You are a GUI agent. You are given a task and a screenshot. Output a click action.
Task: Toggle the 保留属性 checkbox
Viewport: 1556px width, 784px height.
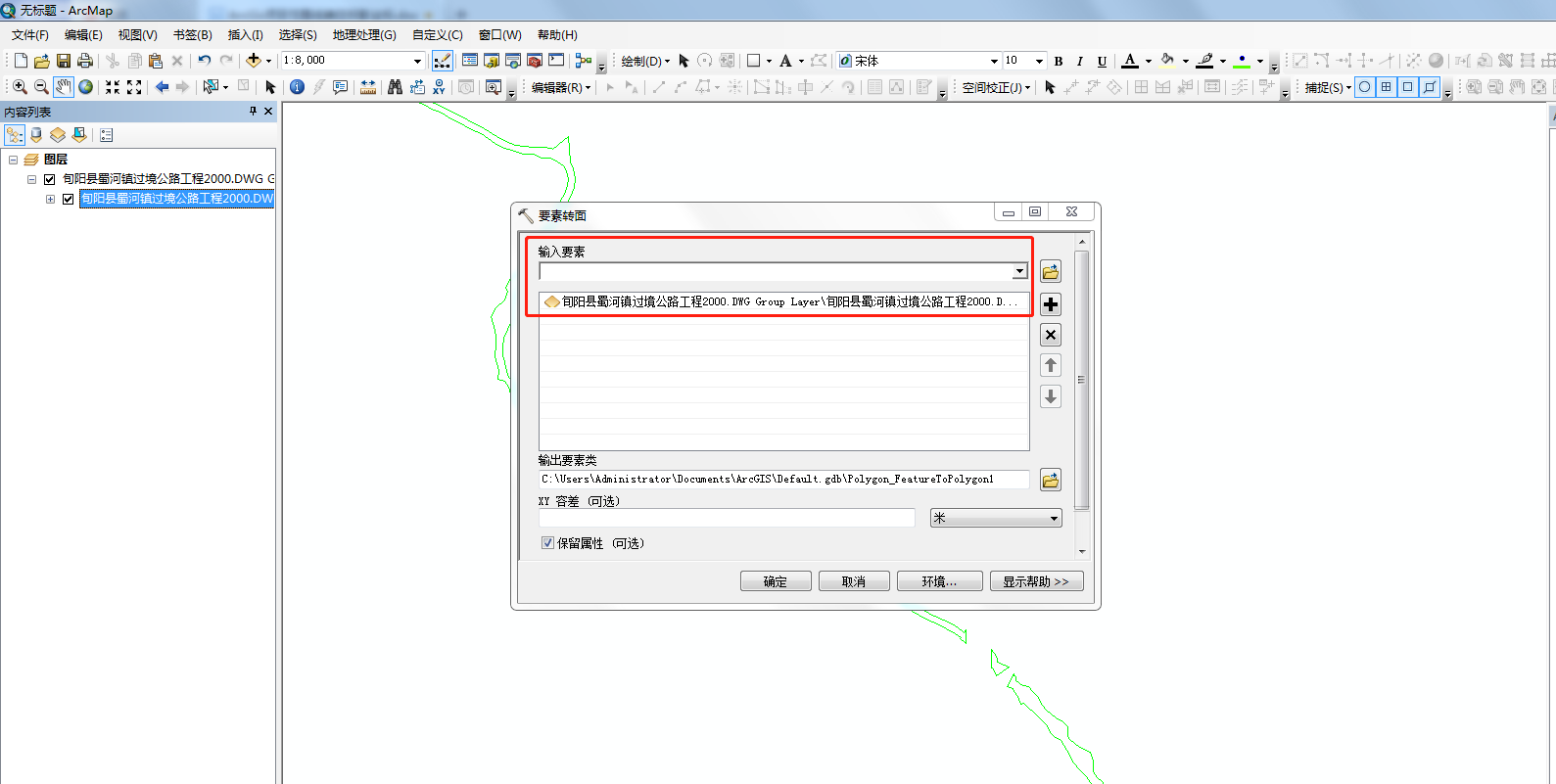548,543
